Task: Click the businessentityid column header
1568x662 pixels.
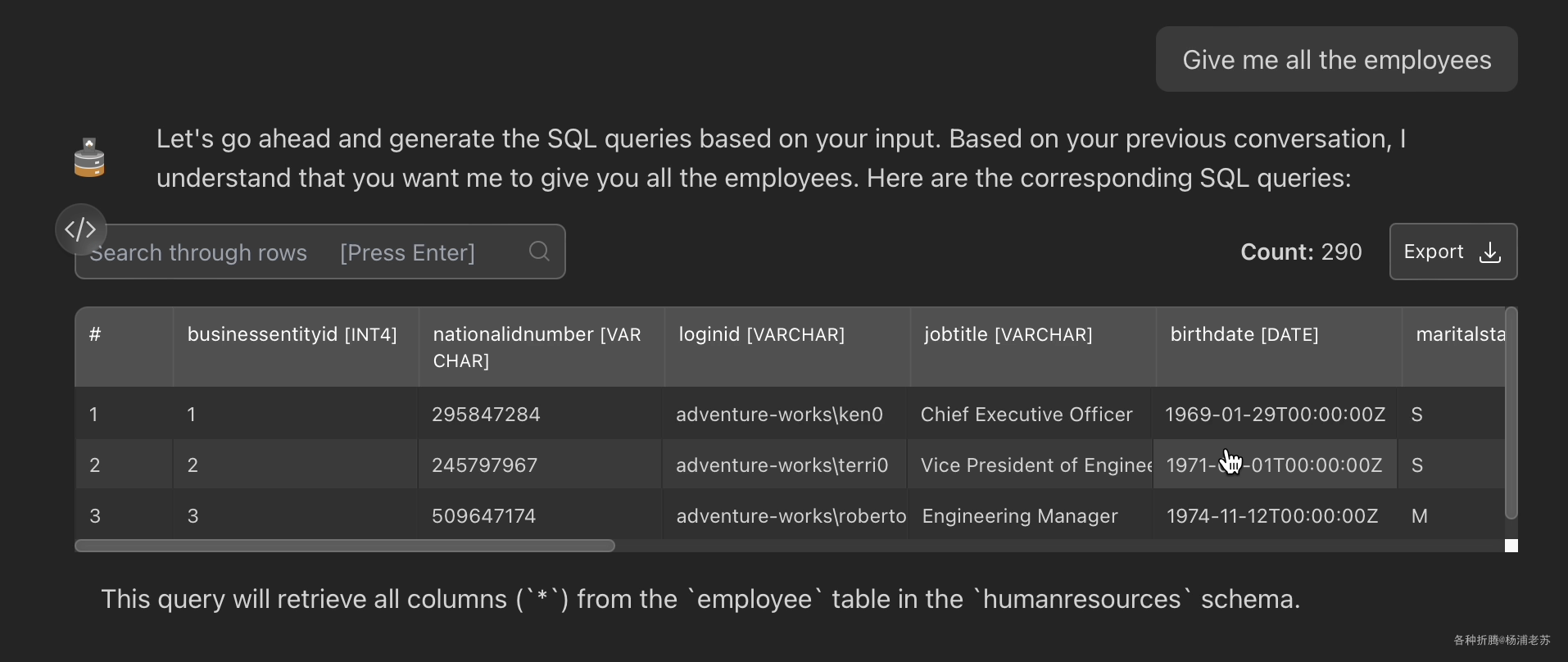Action: [x=292, y=334]
